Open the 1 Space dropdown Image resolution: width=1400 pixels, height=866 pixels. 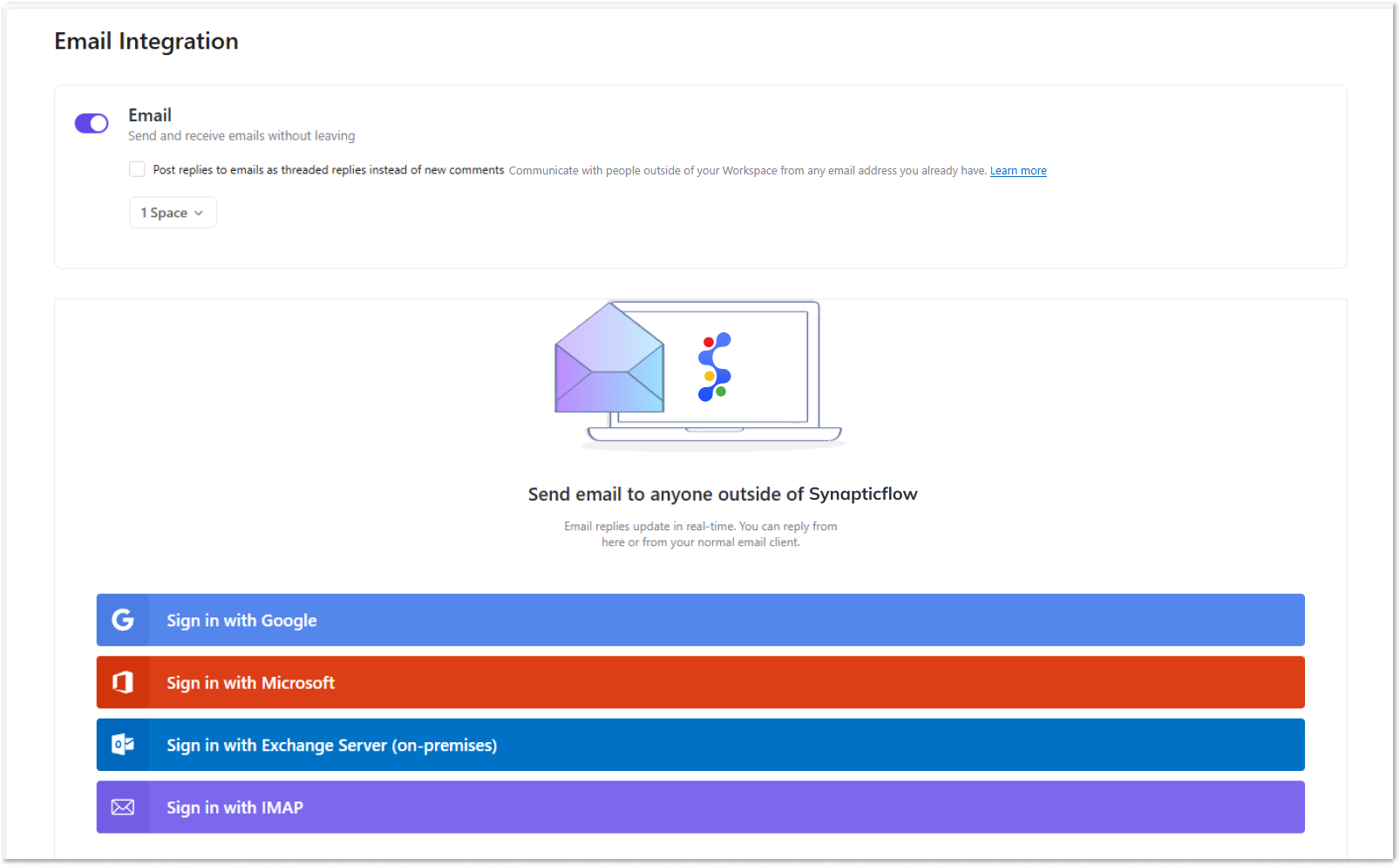coord(173,213)
